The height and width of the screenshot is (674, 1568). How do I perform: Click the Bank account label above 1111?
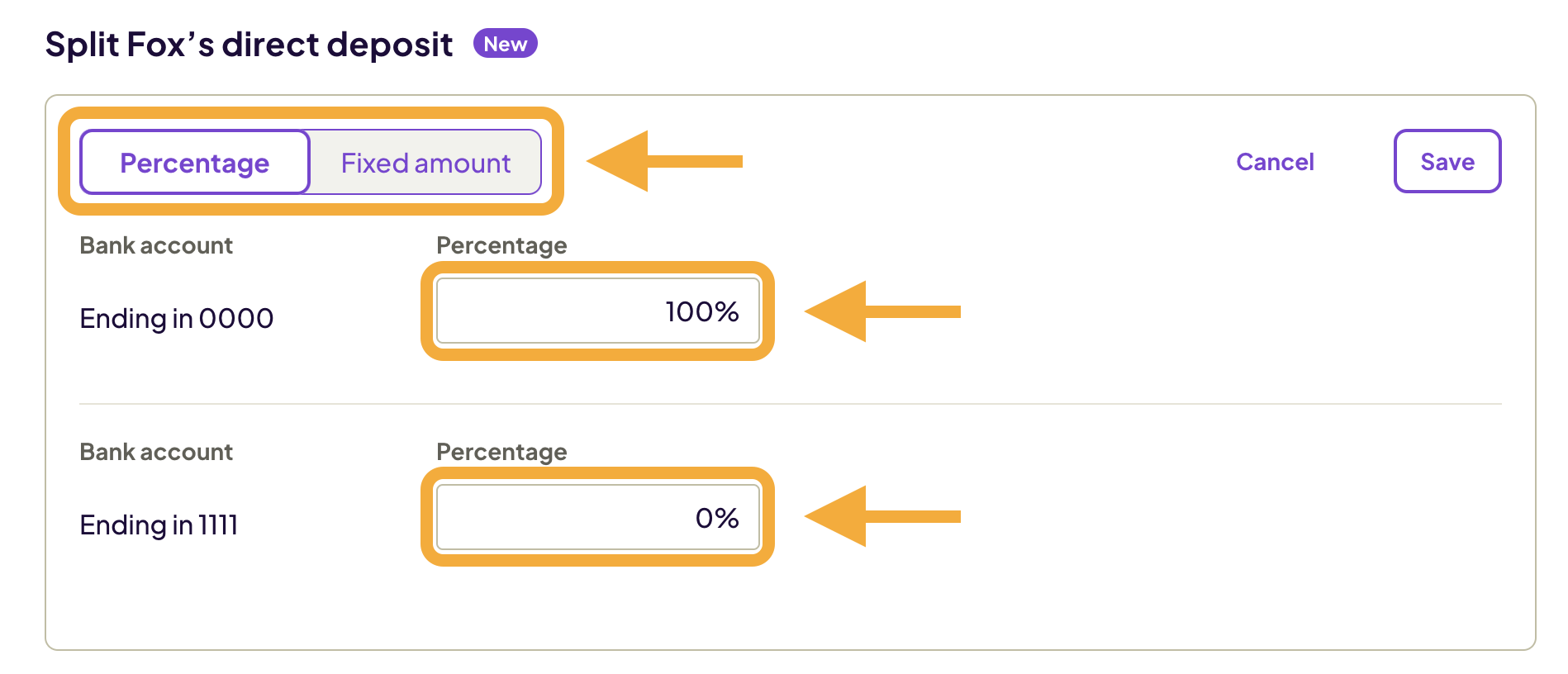point(155,452)
